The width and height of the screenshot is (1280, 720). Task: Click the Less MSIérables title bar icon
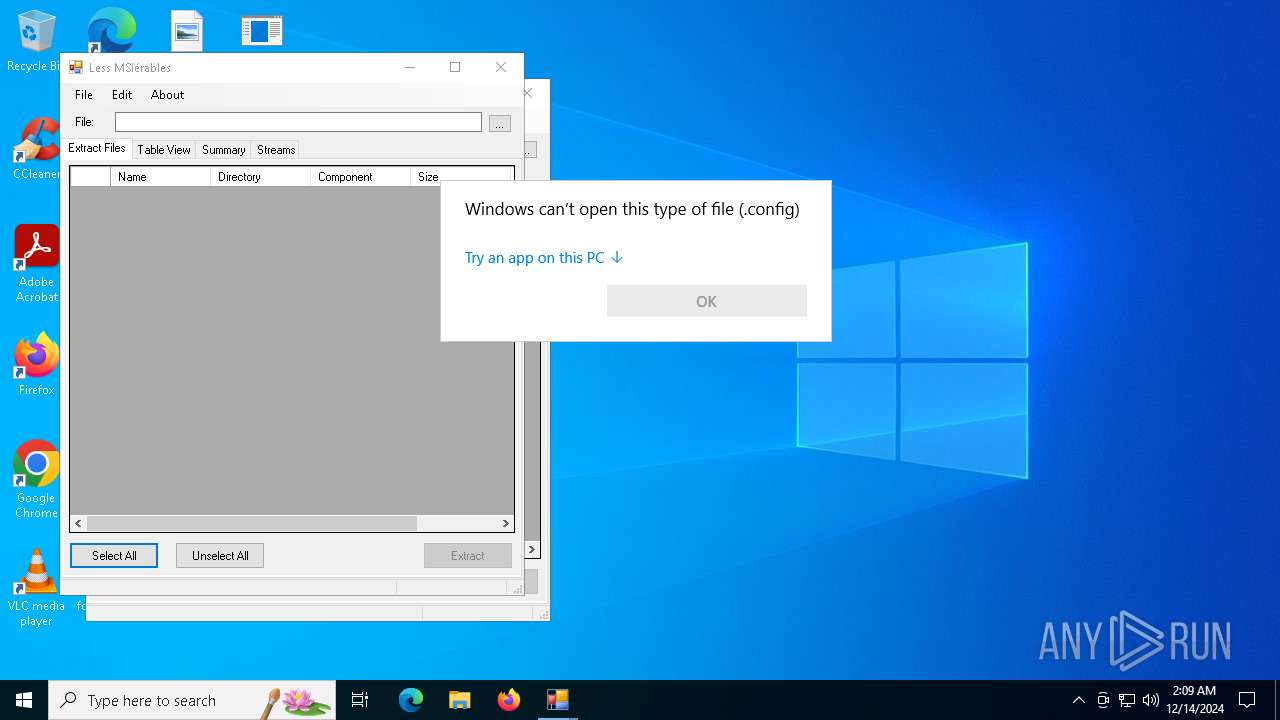[x=76, y=67]
